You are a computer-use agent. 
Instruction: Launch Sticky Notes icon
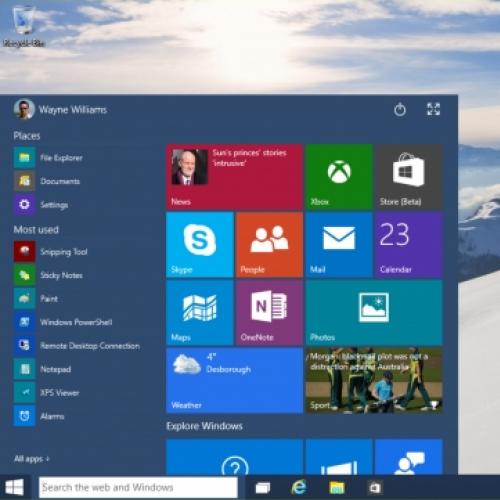click(x=24, y=275)
